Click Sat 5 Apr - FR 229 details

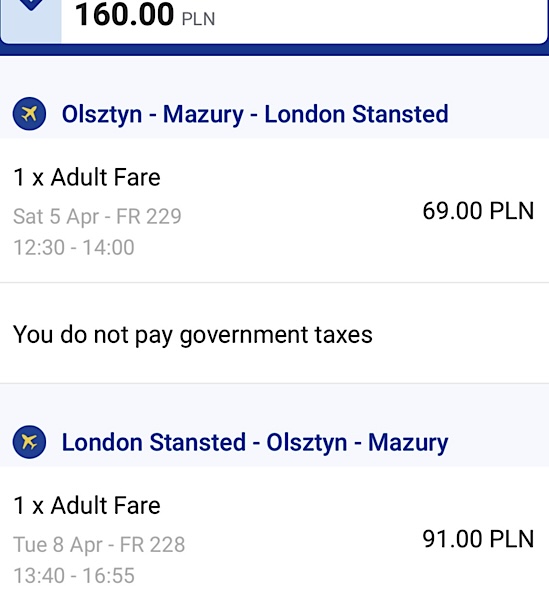97,216
